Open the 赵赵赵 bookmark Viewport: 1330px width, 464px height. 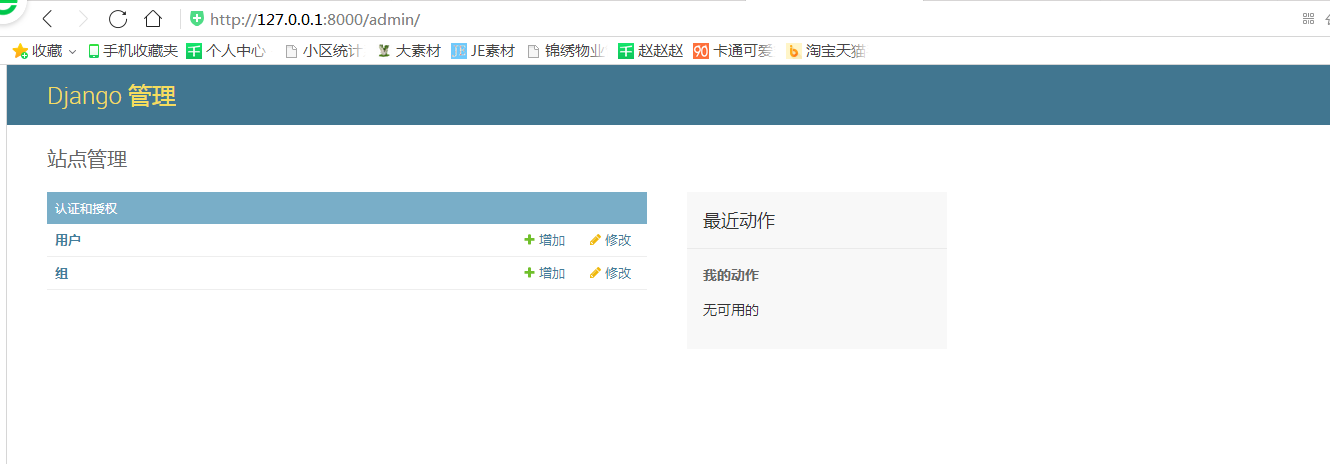pyautogui.click(x=650, y=51)
